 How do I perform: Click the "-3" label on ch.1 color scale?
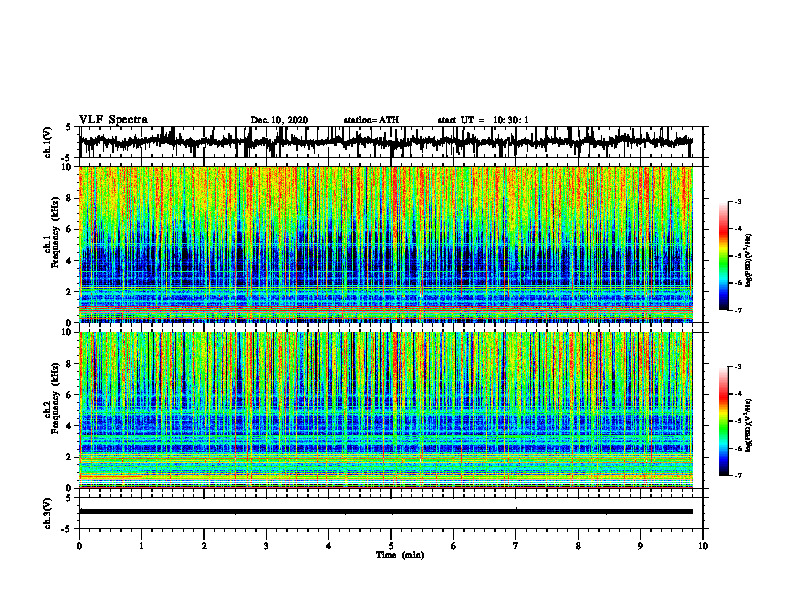click(x=738, y=201)
